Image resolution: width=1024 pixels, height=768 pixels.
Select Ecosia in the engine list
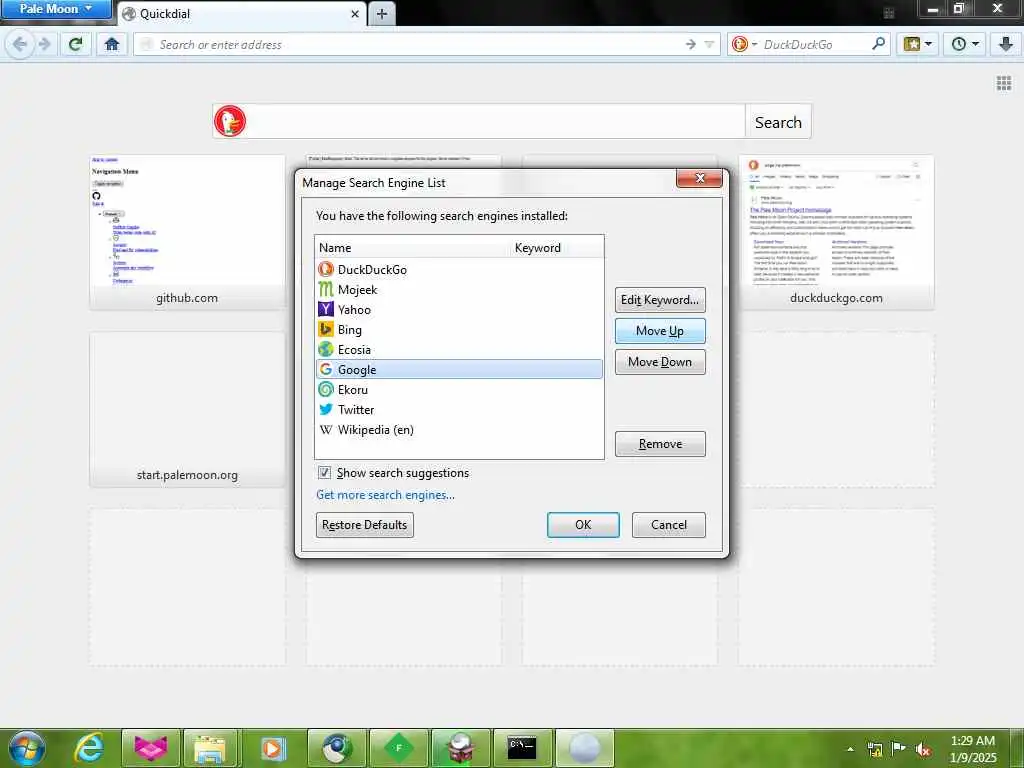pyautogui.click(x=459, y=349)
